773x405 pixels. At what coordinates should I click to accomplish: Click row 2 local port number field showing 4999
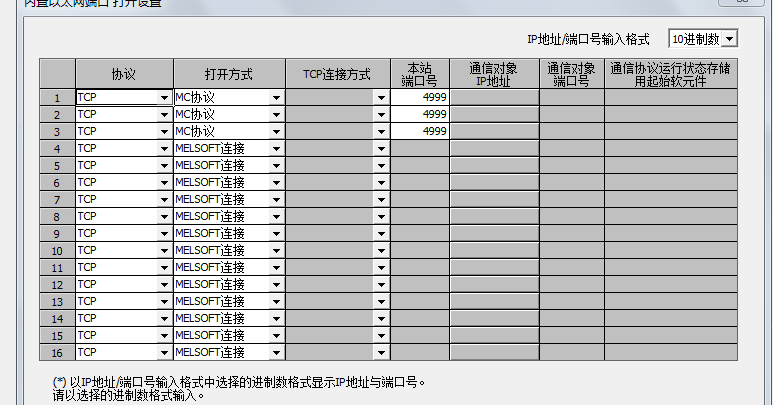tap(419, 115)
